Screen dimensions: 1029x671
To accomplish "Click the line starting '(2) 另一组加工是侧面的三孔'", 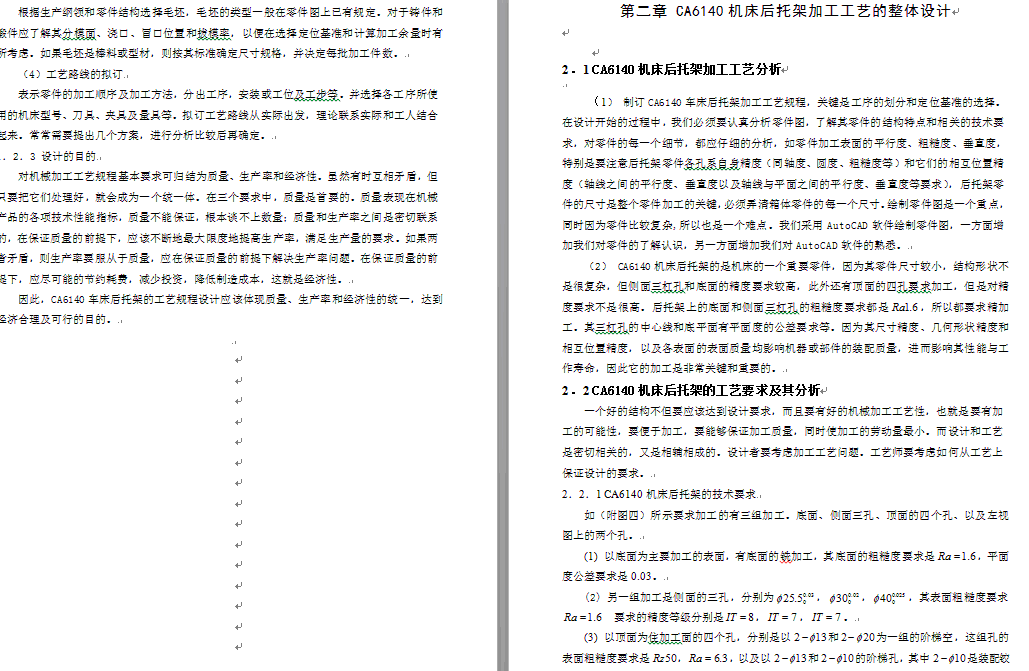I will pos(796,597).
